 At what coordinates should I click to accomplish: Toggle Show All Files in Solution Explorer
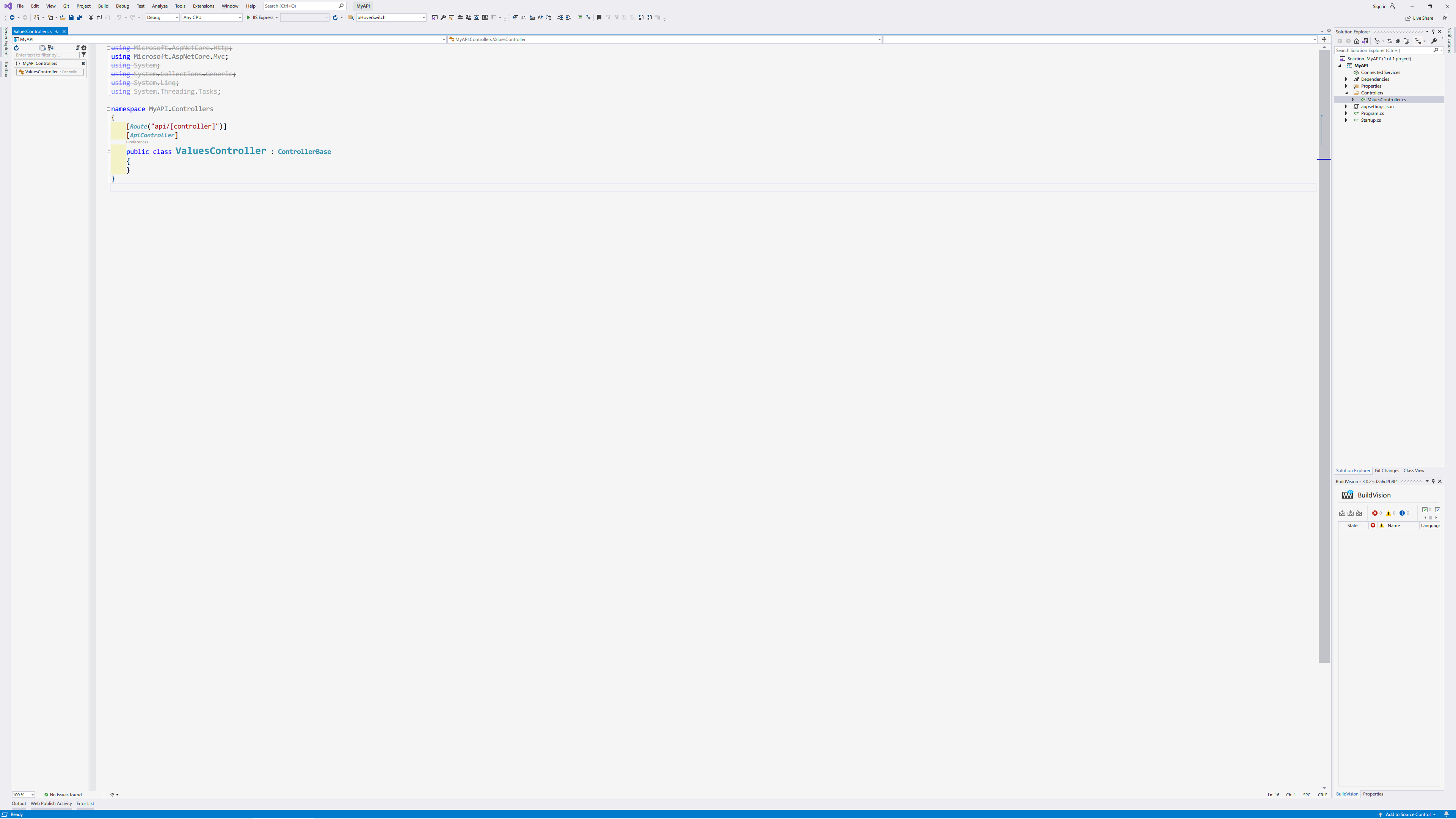pos(1406,41)
